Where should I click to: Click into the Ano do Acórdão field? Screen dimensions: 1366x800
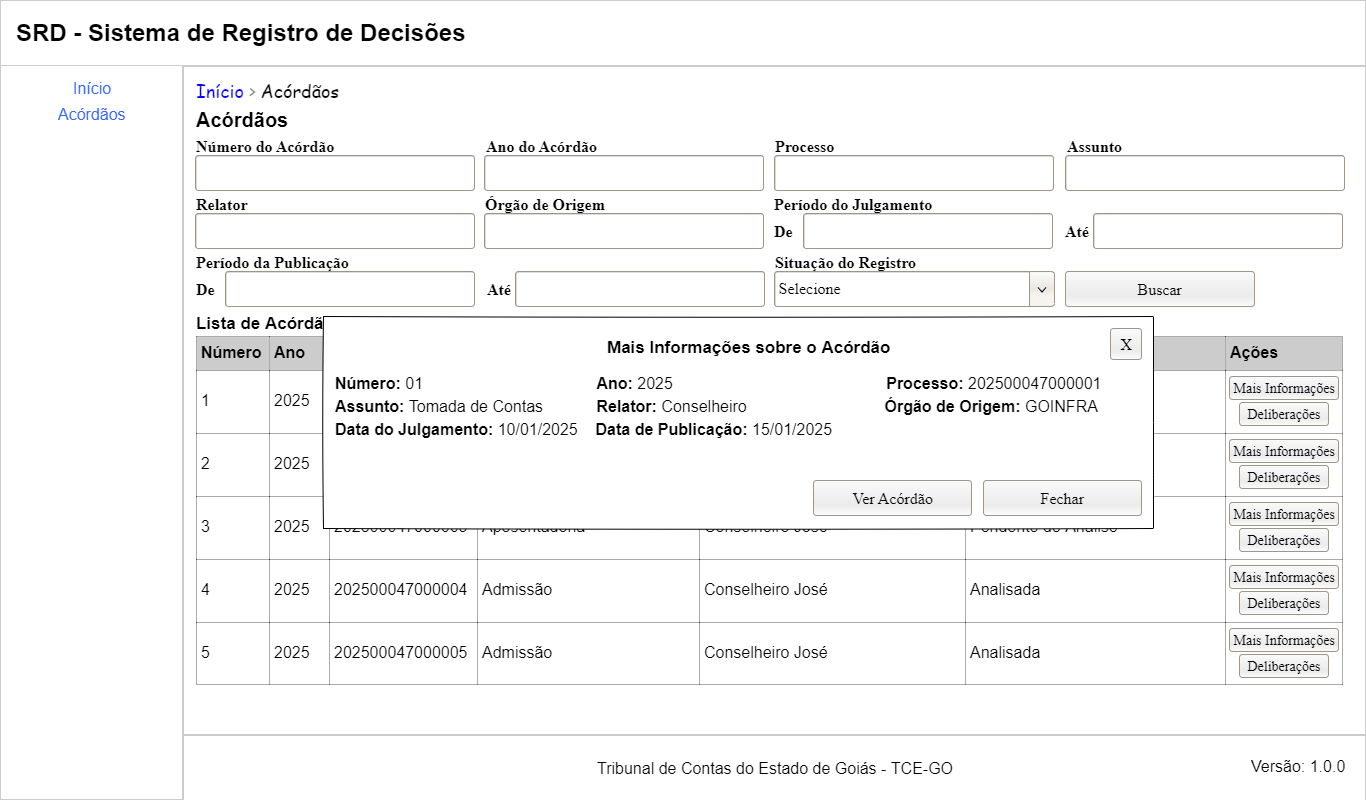624,173
